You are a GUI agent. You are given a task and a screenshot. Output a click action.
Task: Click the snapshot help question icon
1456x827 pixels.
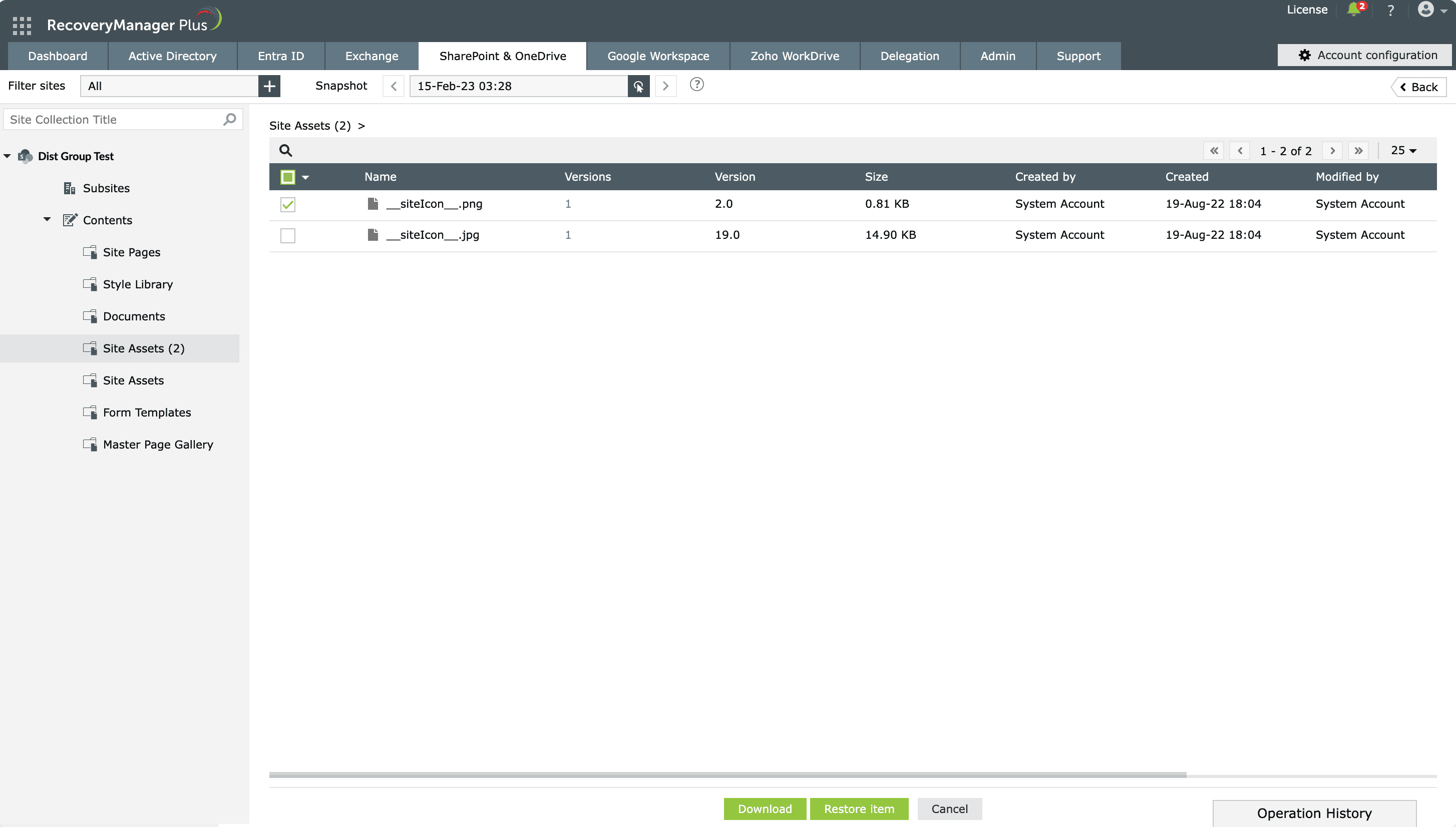pyautogui.click(x=696, y=85)
